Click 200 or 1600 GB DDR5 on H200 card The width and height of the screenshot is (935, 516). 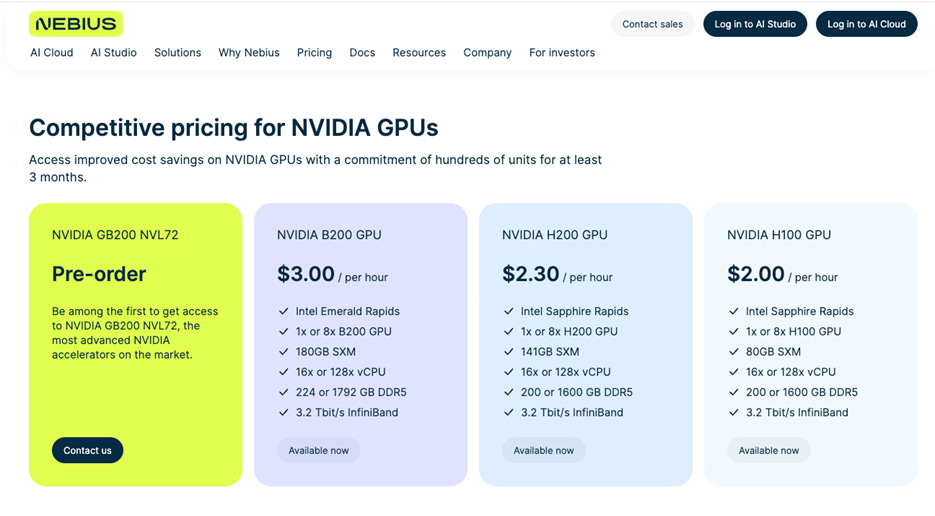(577, 393)
